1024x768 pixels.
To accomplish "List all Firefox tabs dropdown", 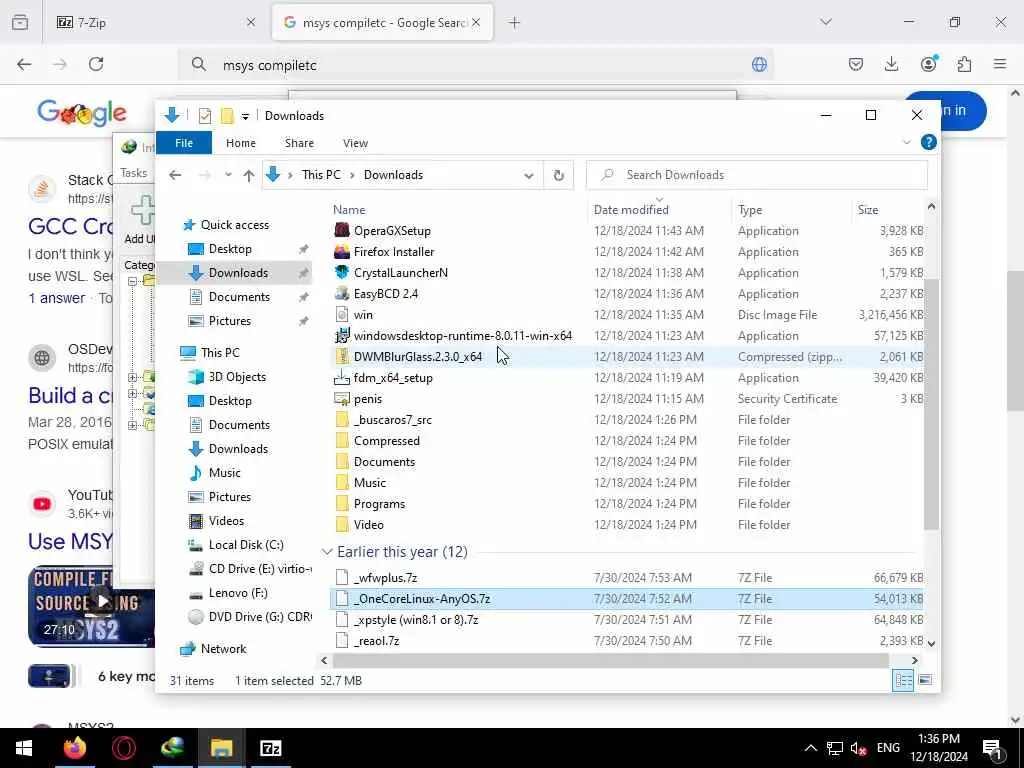I will (x=825, y=22).
